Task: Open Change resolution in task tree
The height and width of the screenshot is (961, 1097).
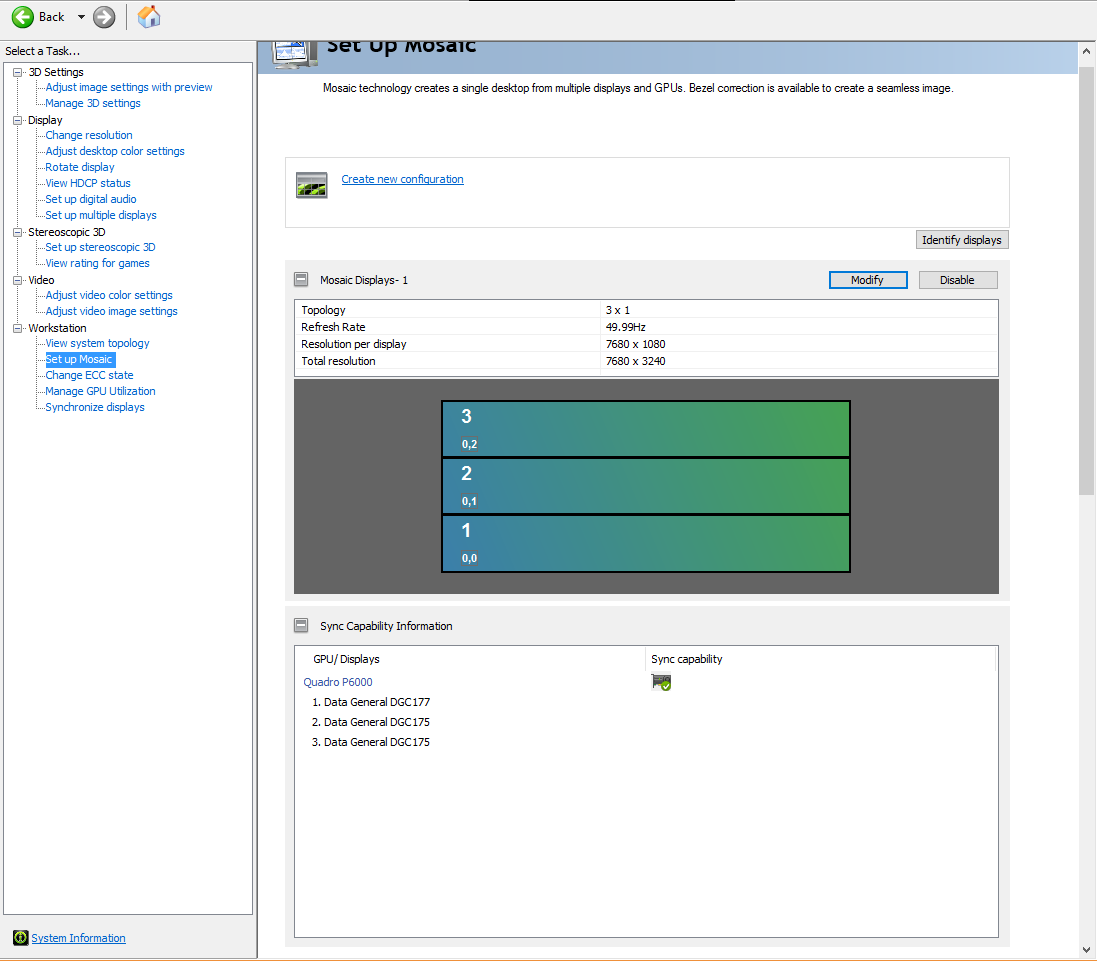Action: tap(89, 135)
